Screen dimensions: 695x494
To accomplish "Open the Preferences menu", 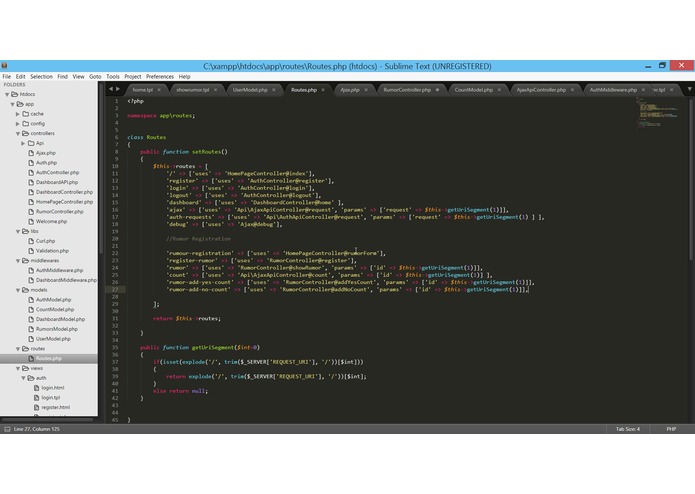I will (160, 77).
